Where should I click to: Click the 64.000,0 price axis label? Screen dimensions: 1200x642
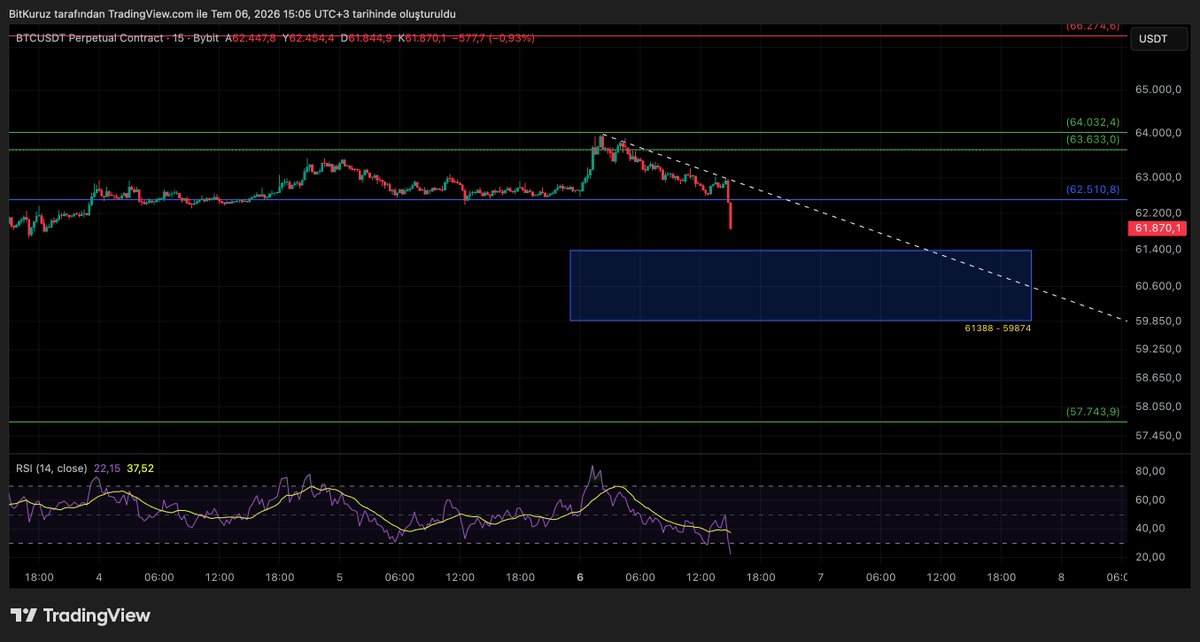click(1158, 134)
